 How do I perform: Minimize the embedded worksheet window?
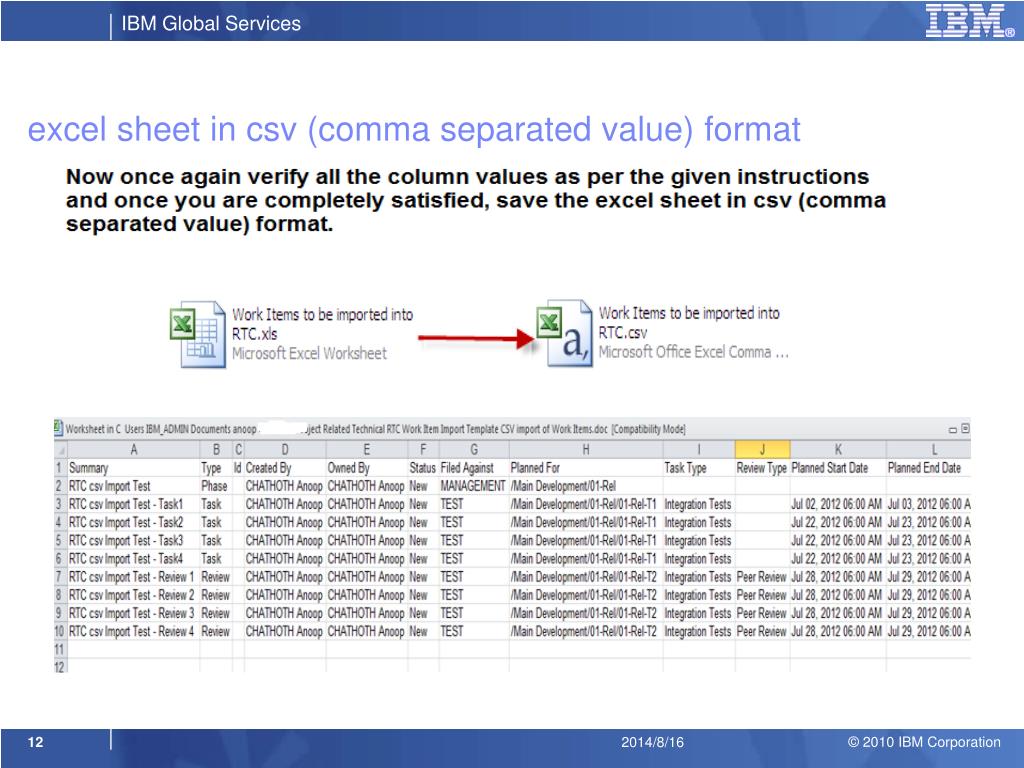click(952, 428)
